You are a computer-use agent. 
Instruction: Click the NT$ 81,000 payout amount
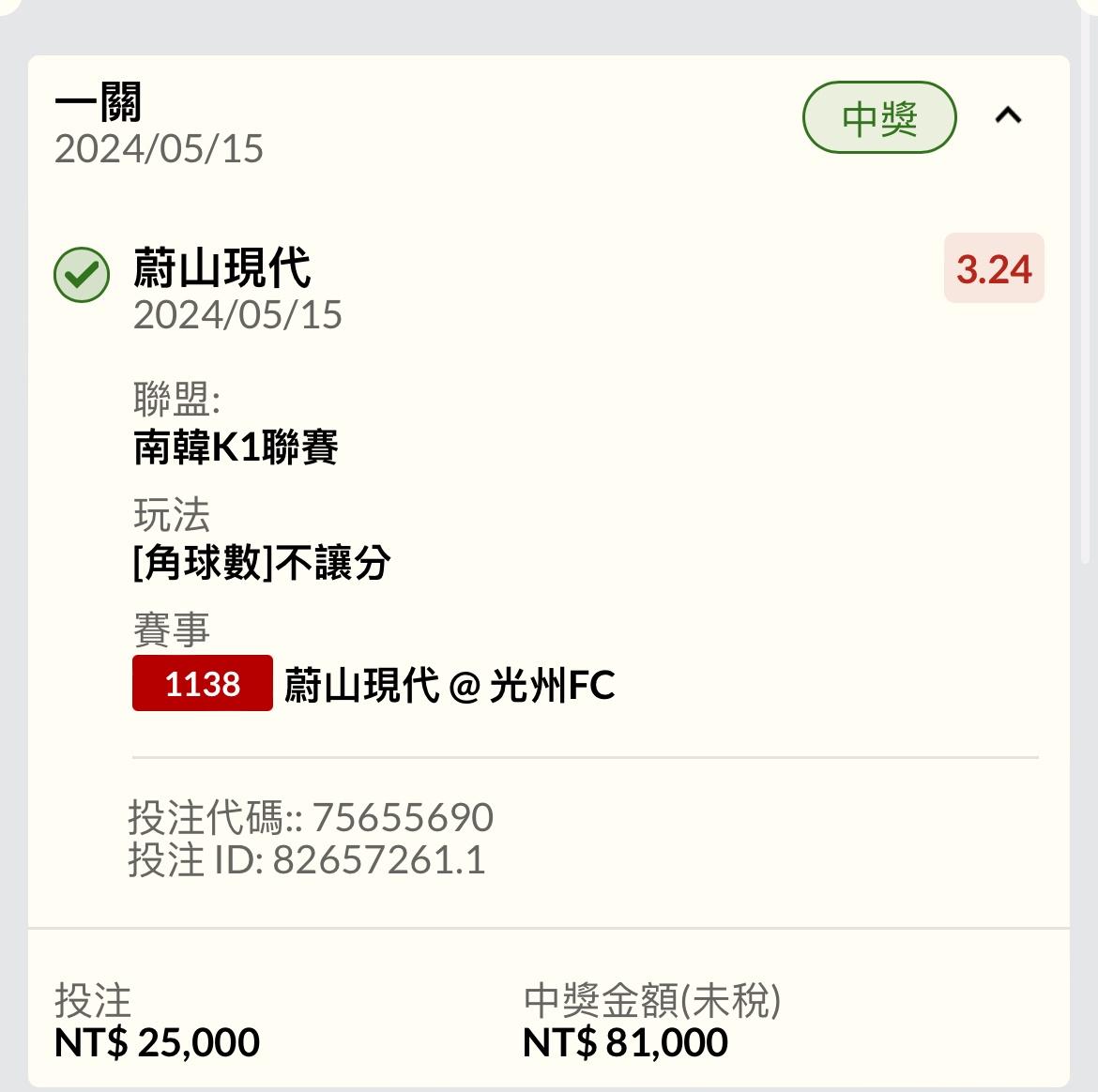(x=625, y=1042)
